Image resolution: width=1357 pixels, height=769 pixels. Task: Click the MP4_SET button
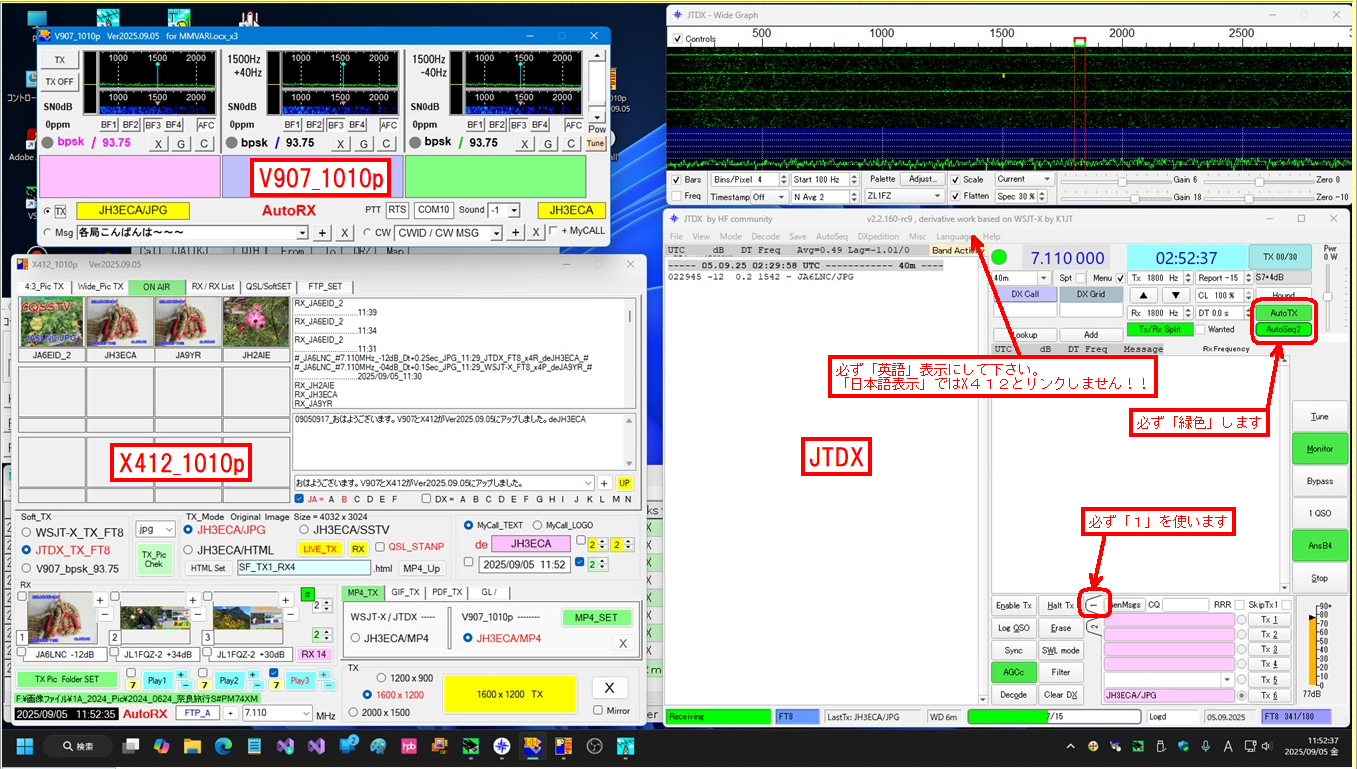point(596,617)
